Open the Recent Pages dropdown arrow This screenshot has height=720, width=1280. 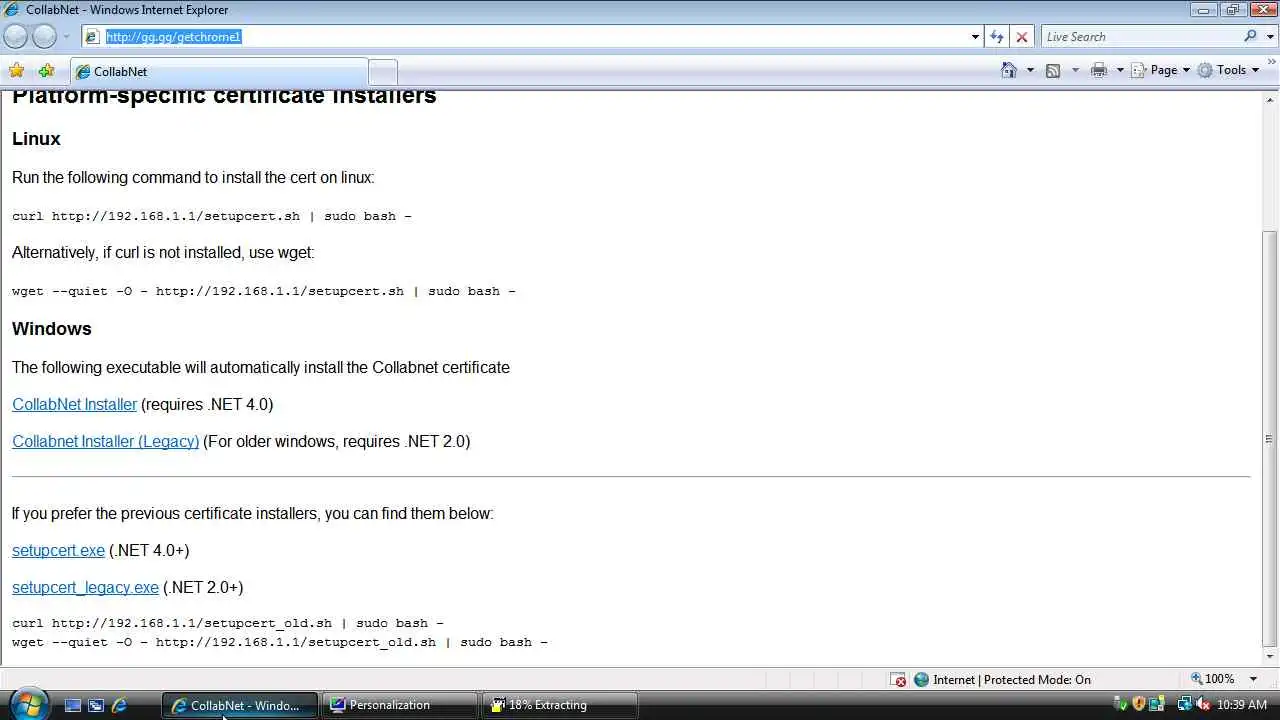point(67,37)
